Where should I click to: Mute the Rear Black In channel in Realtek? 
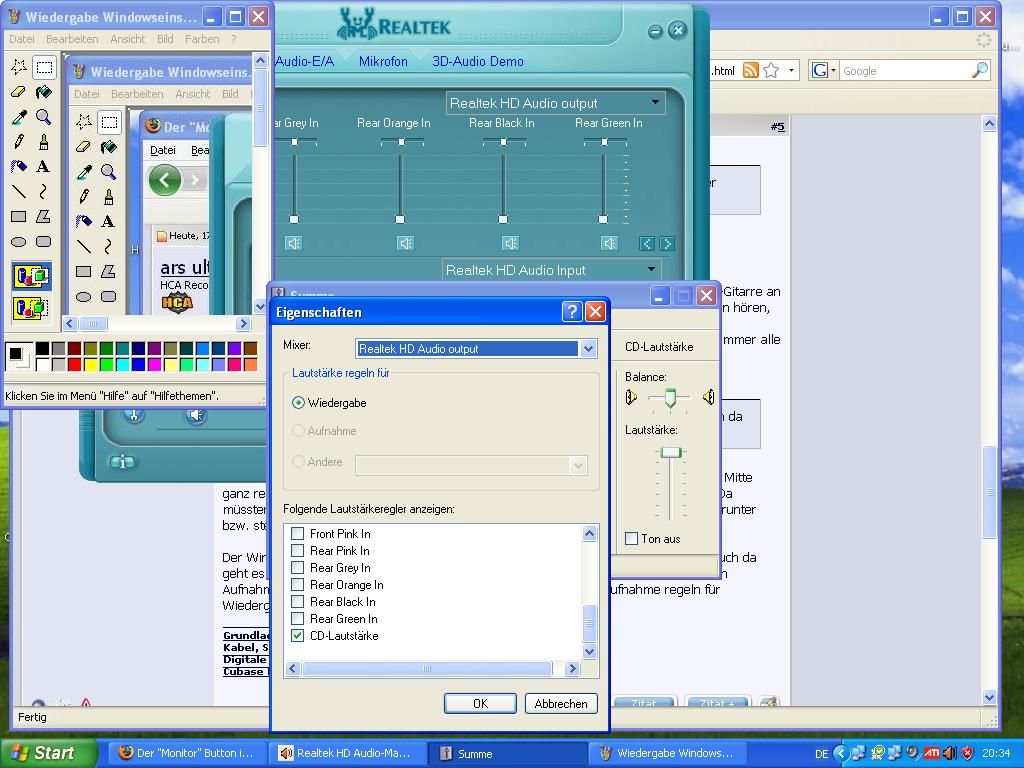pos(510,244)
